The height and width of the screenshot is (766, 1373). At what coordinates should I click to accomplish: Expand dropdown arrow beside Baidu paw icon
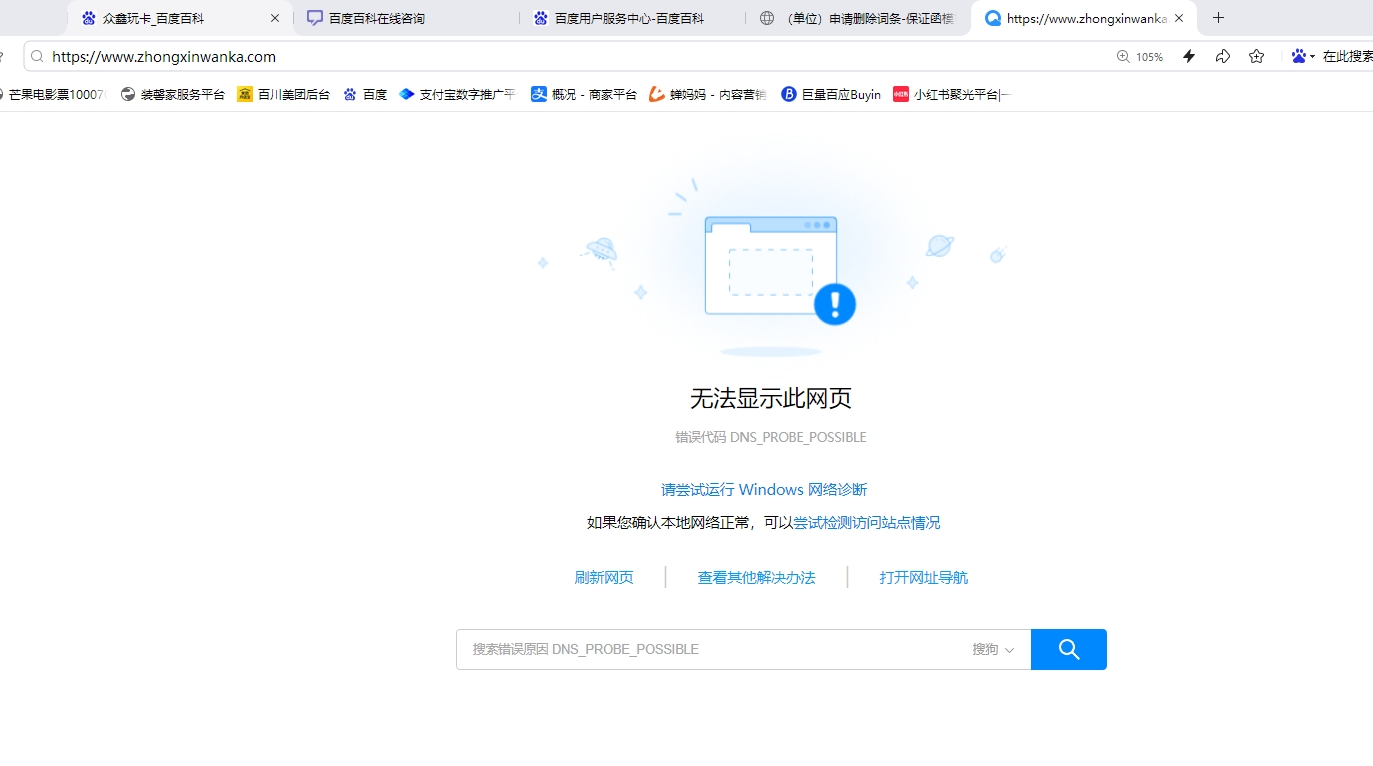point(1312,57)
